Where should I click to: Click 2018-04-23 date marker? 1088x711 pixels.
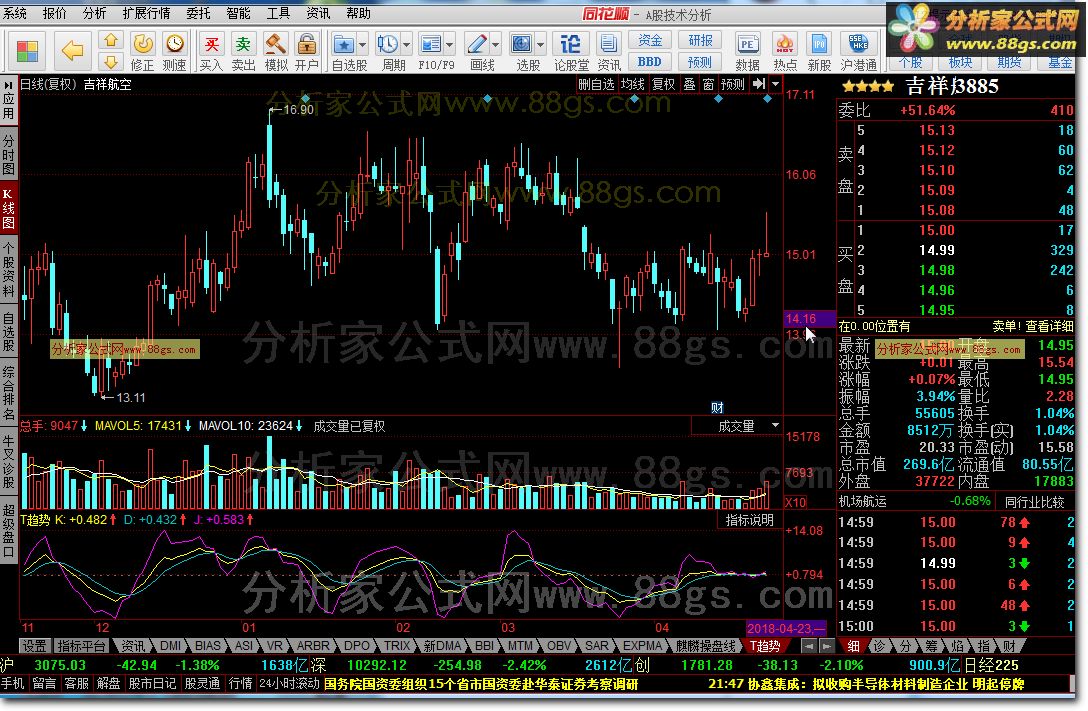coord(785,628)
